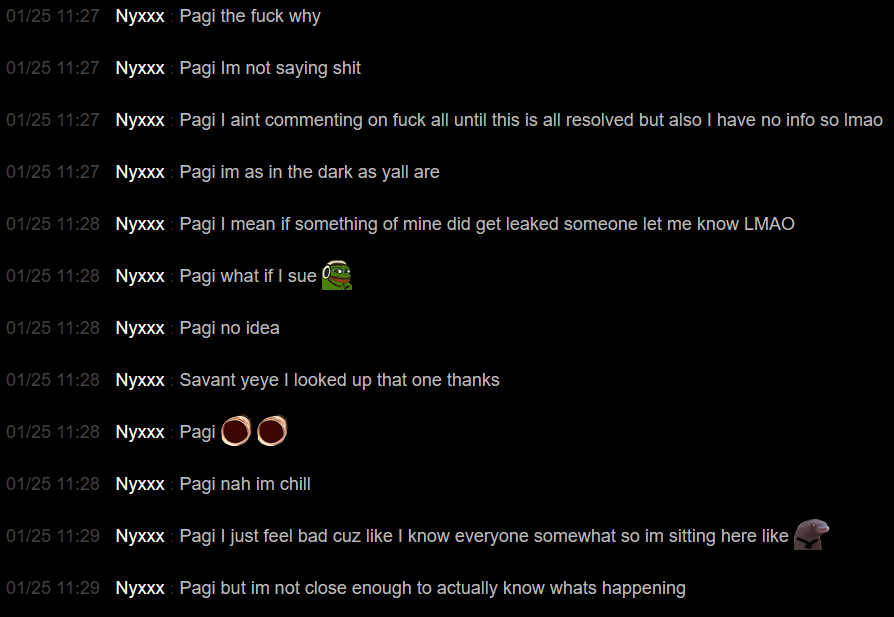This screenshot has height=617, width=894.
Task: Click Nyxxx username beside 'what if I sue'
Action: pyautogui.click(x=140, y=276)
